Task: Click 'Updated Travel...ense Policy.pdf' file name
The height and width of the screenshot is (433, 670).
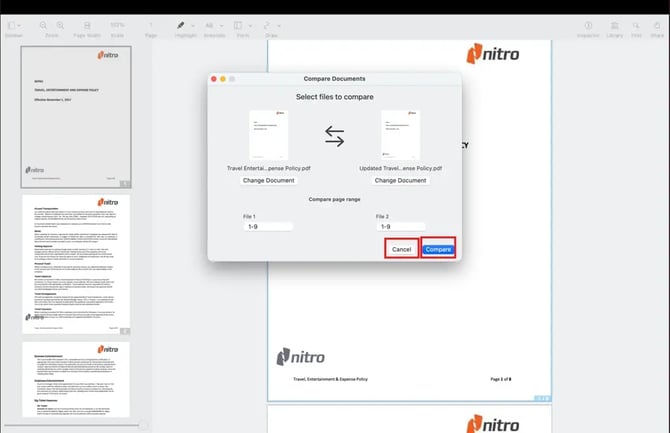Action: [400, 168]
